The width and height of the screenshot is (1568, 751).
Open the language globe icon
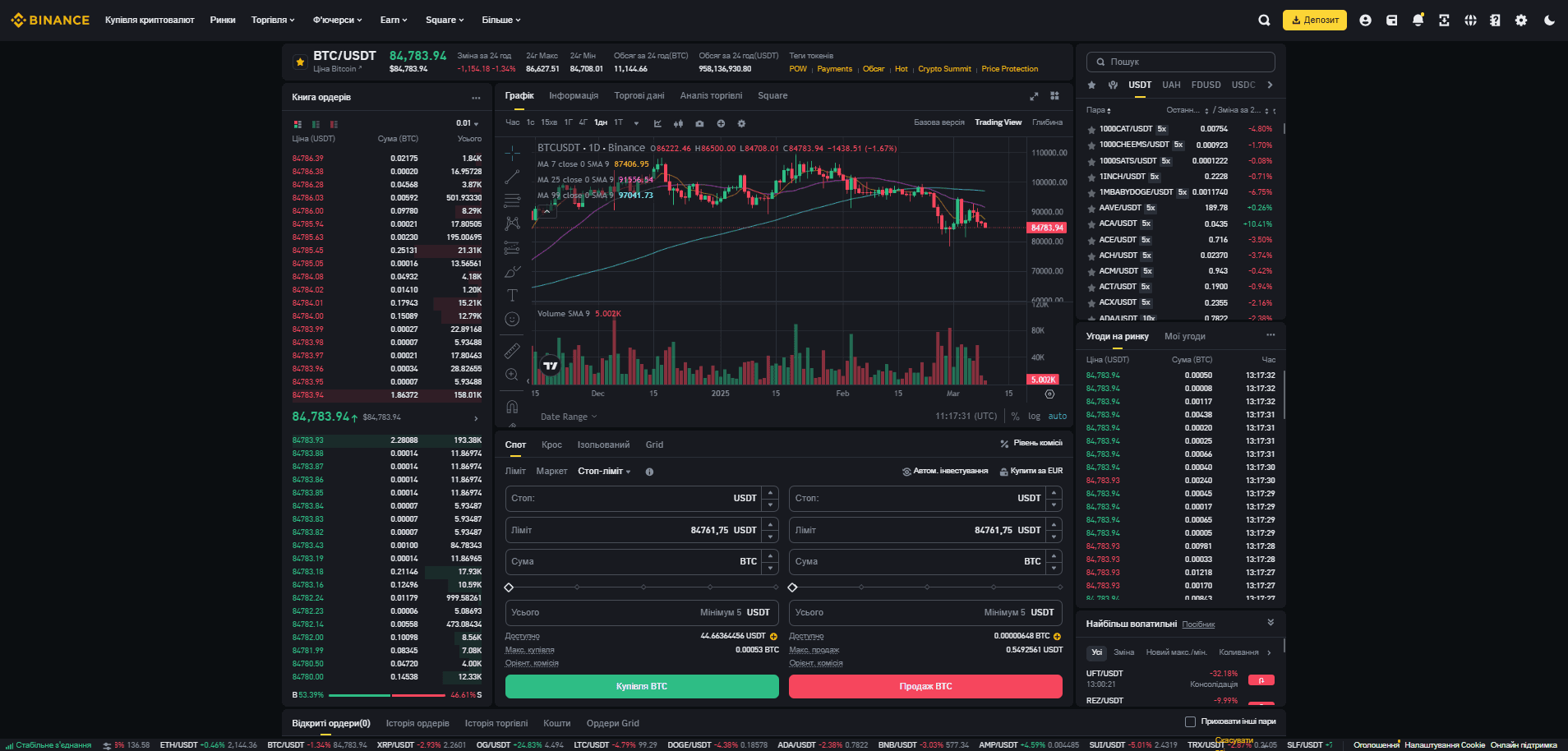(x=1470, y=21)
